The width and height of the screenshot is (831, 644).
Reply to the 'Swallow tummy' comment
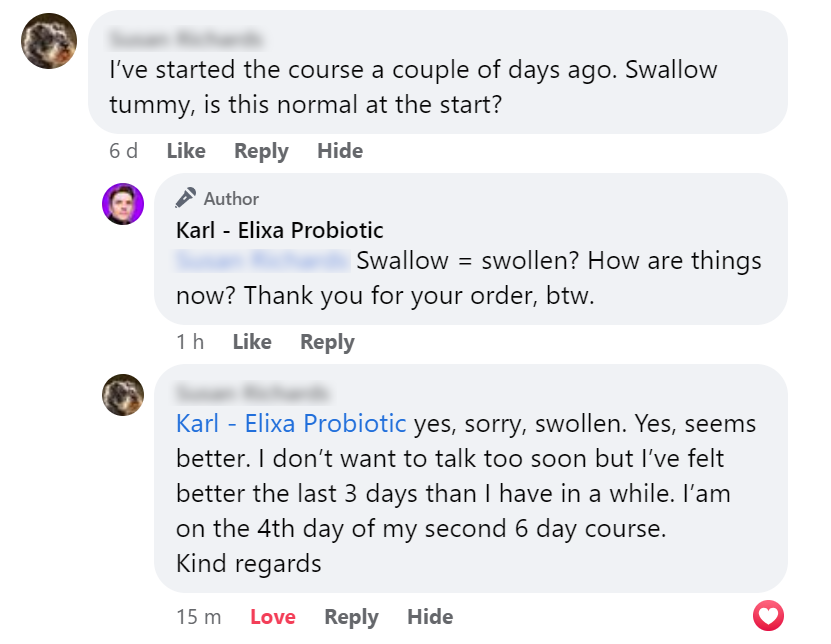click(x=261, y=151)
